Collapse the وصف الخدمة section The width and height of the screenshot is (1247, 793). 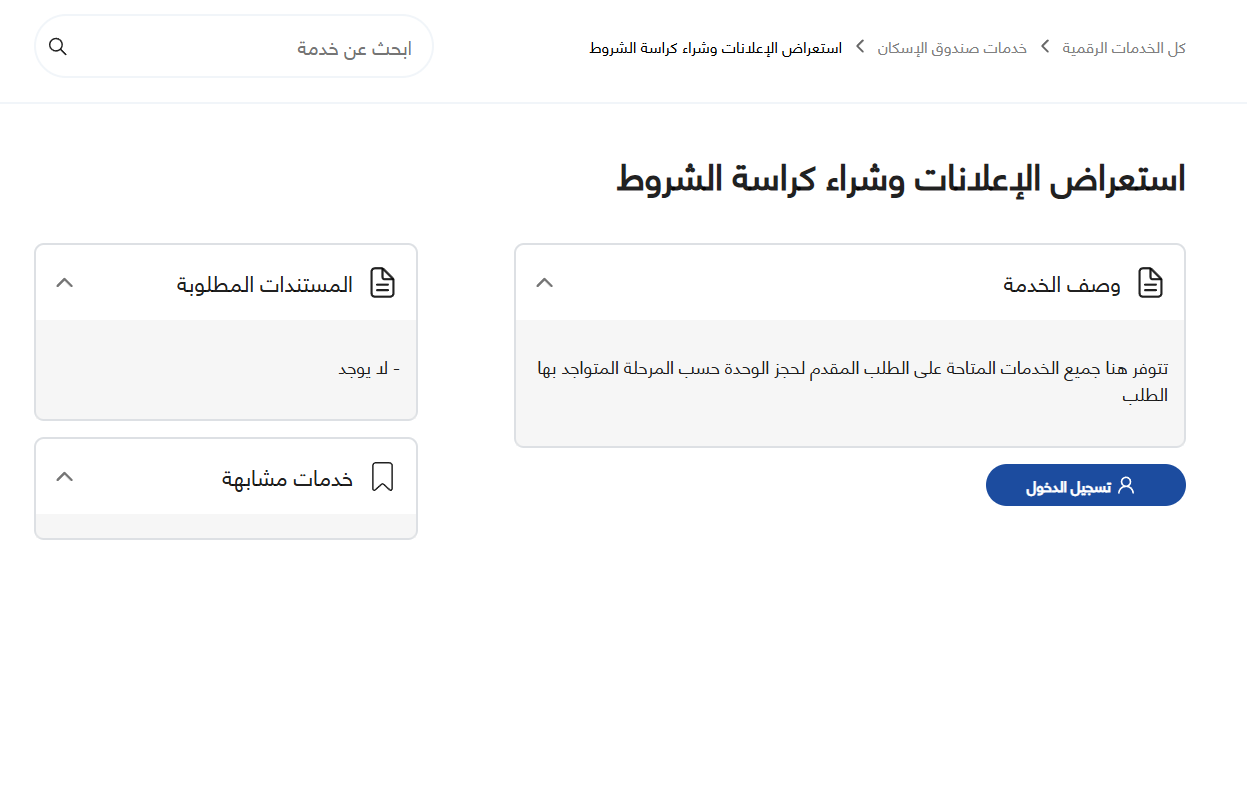545,283
